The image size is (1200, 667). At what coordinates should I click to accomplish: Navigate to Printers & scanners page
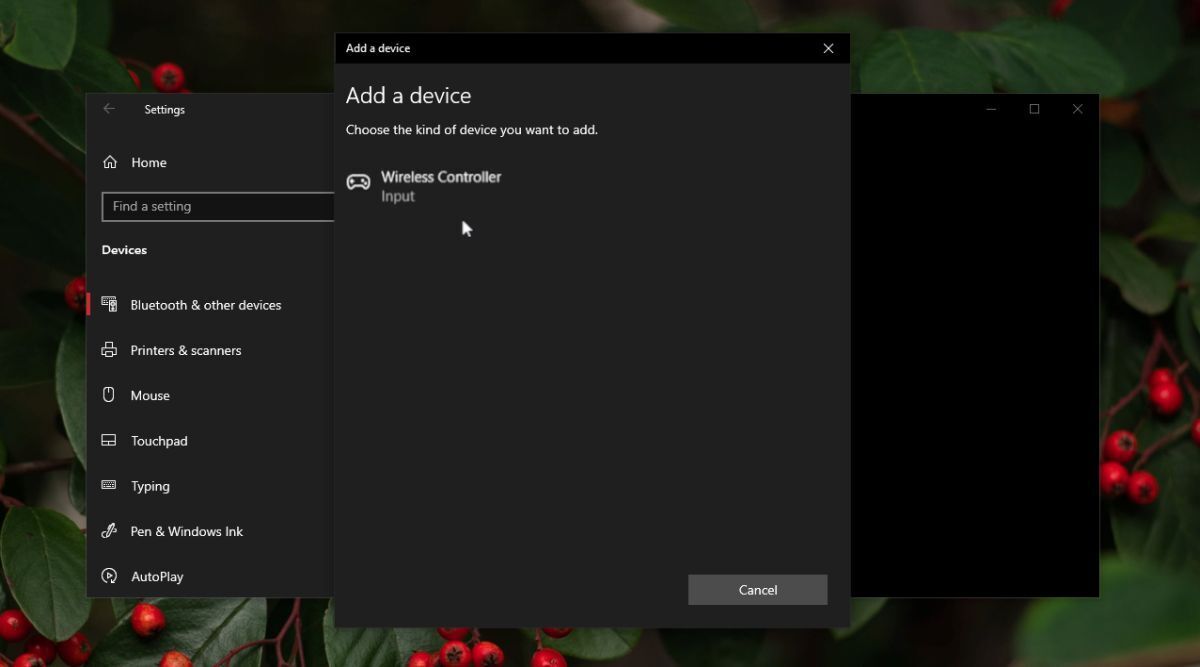186,350
